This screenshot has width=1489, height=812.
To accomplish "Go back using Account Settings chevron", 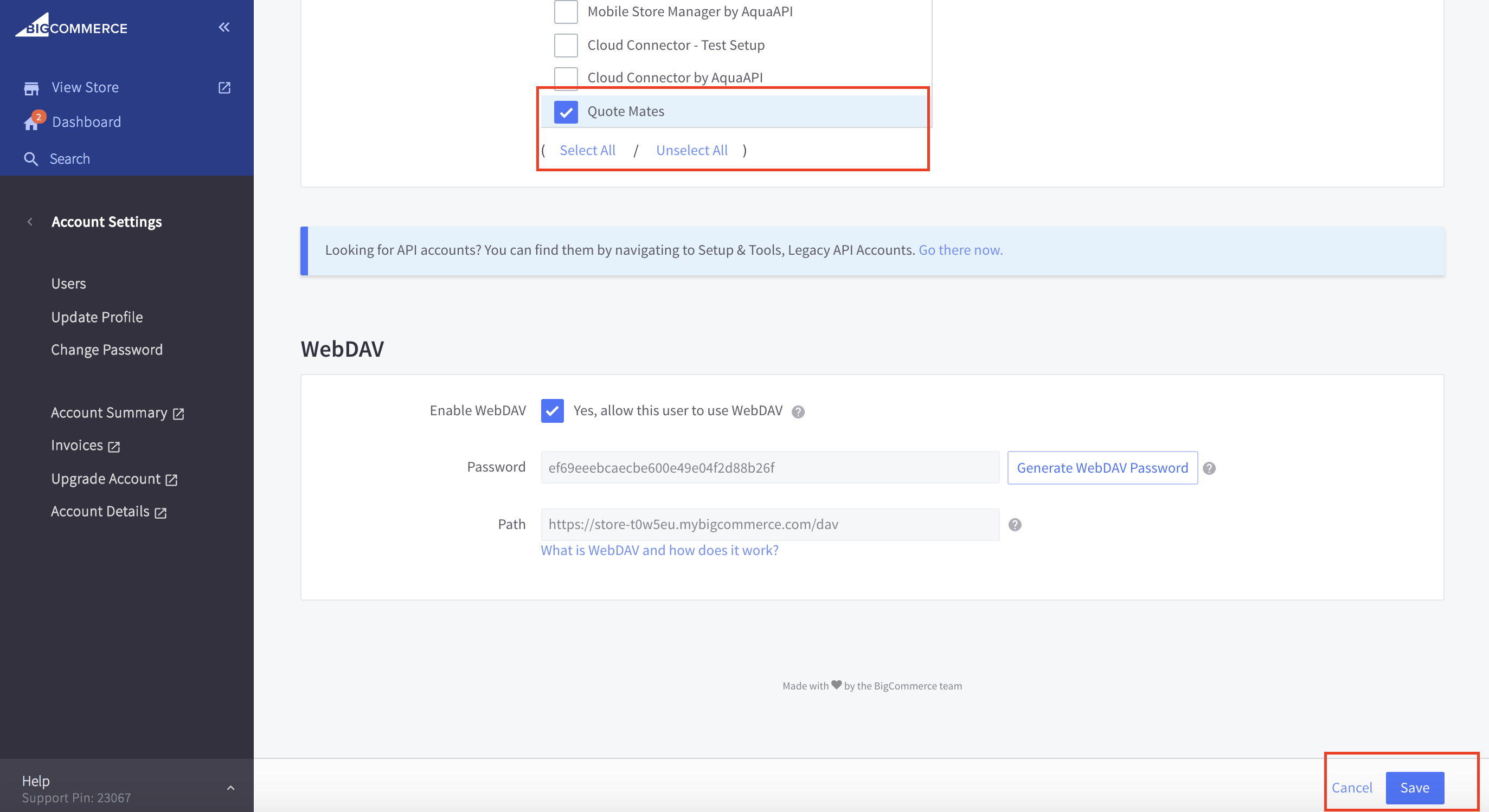I will (x=30, y=222).
